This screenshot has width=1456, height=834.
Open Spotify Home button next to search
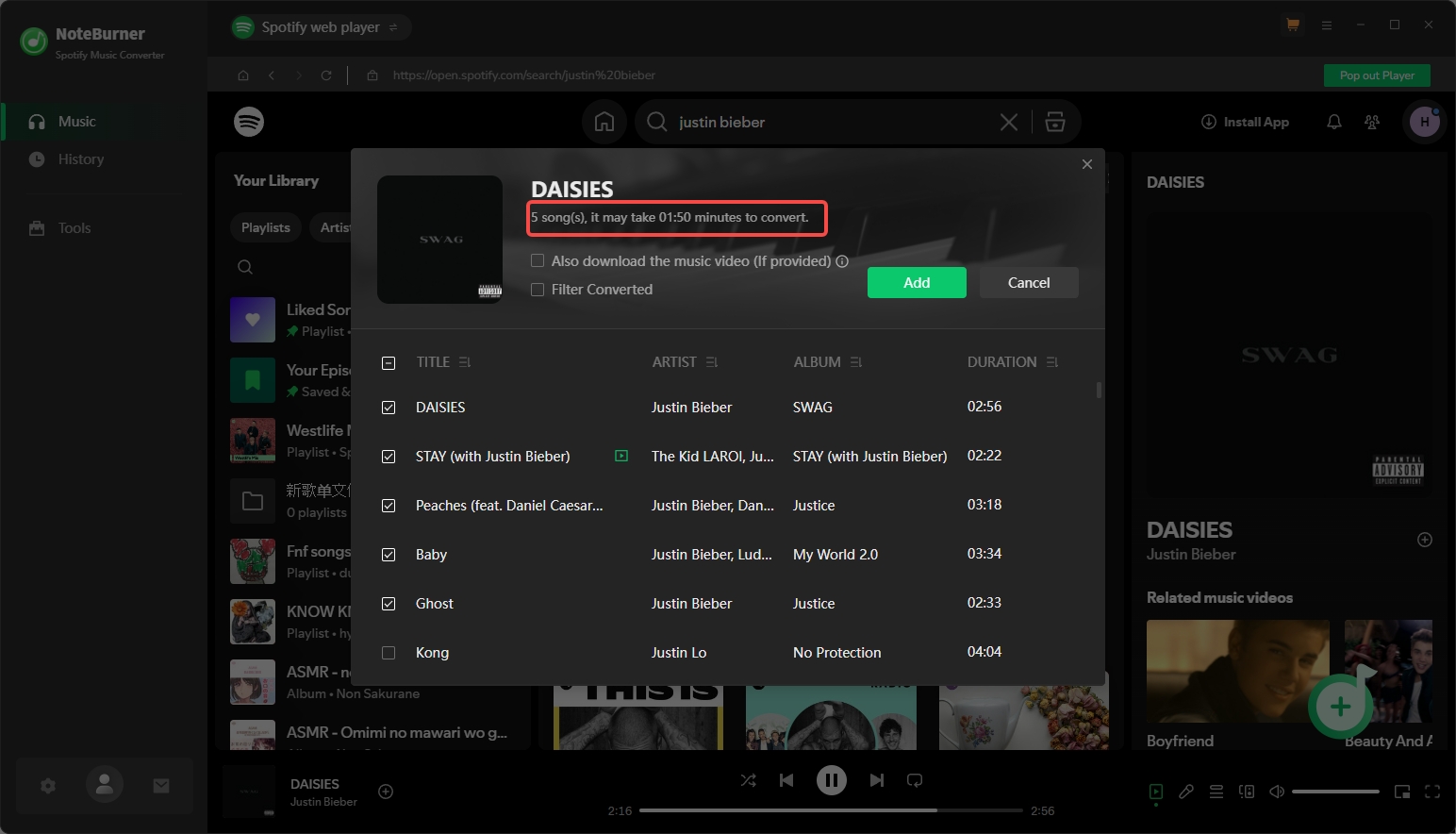pos(604,122)
